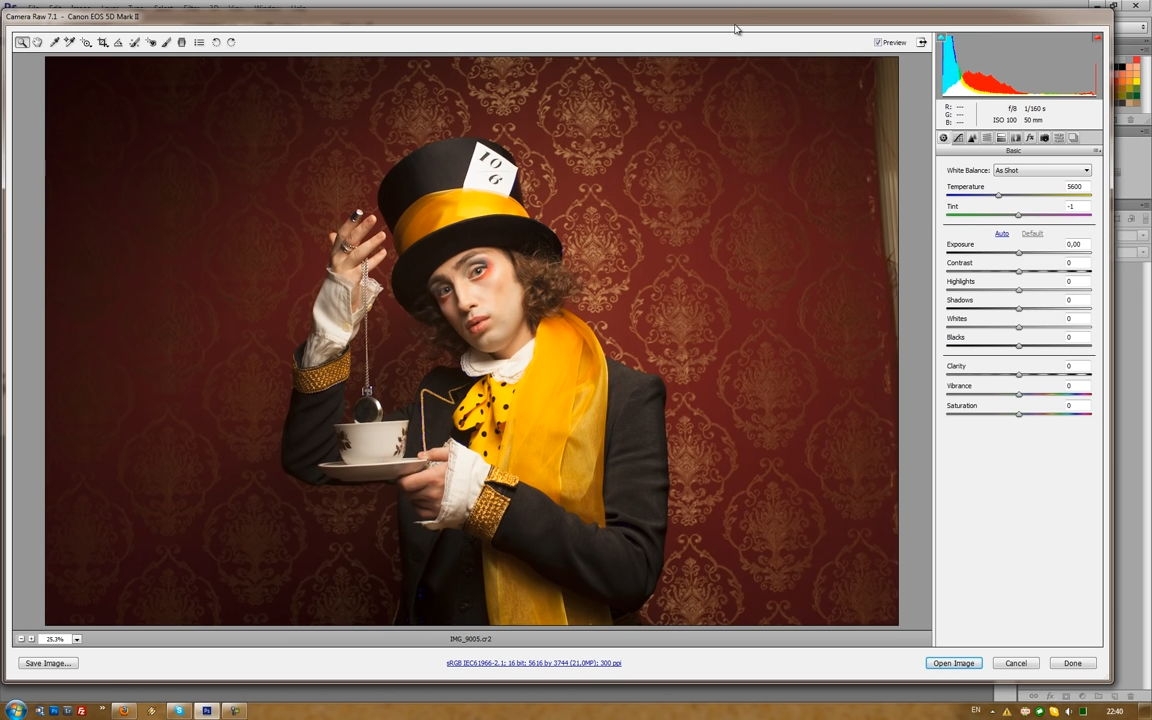Image resolution: width=1152 pixels, height=720 pixels.
Task: Click the Default tone link
Action: pyautogui.click(x=1032, y=234)
